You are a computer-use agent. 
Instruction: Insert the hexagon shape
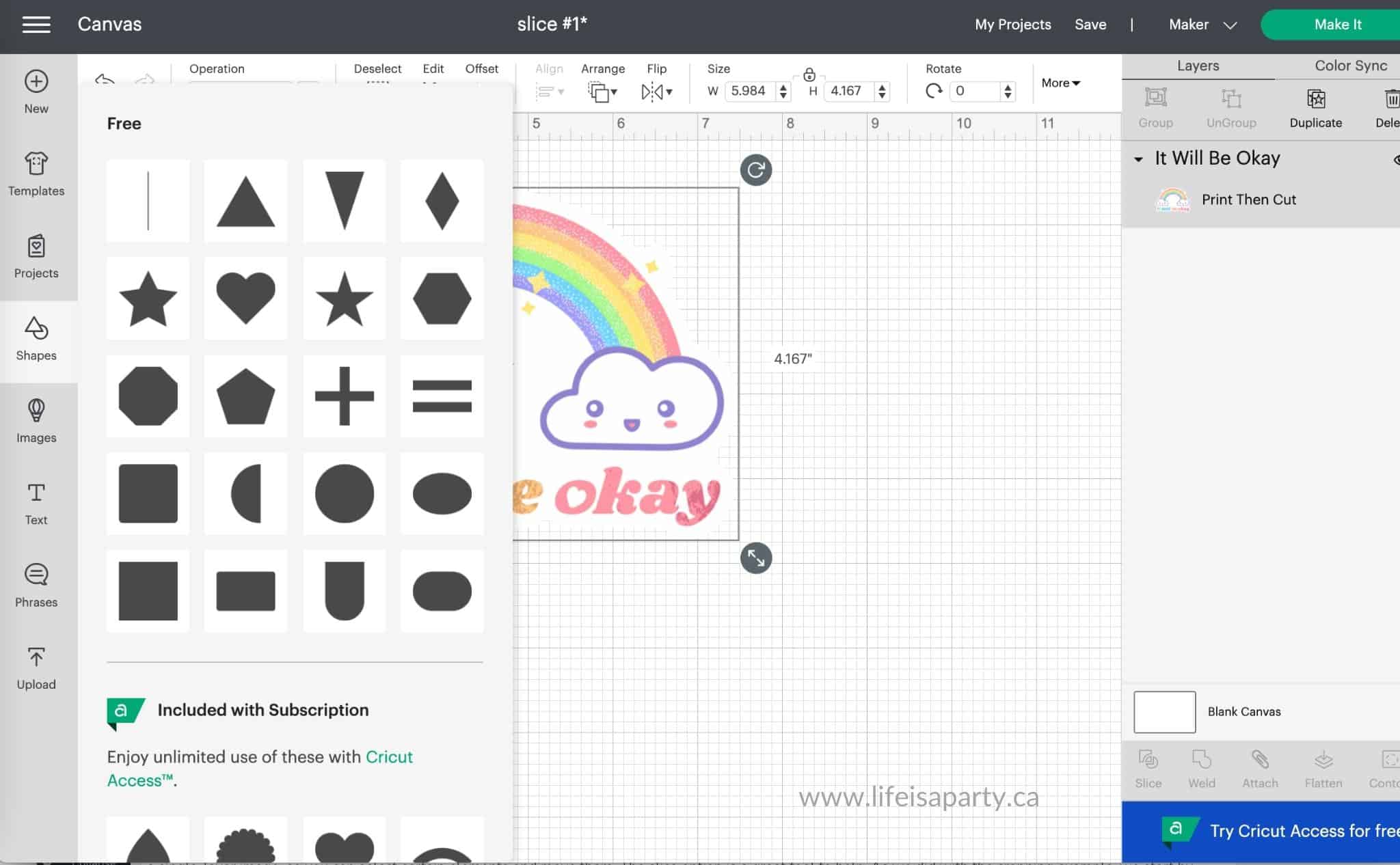coord(442,299)
